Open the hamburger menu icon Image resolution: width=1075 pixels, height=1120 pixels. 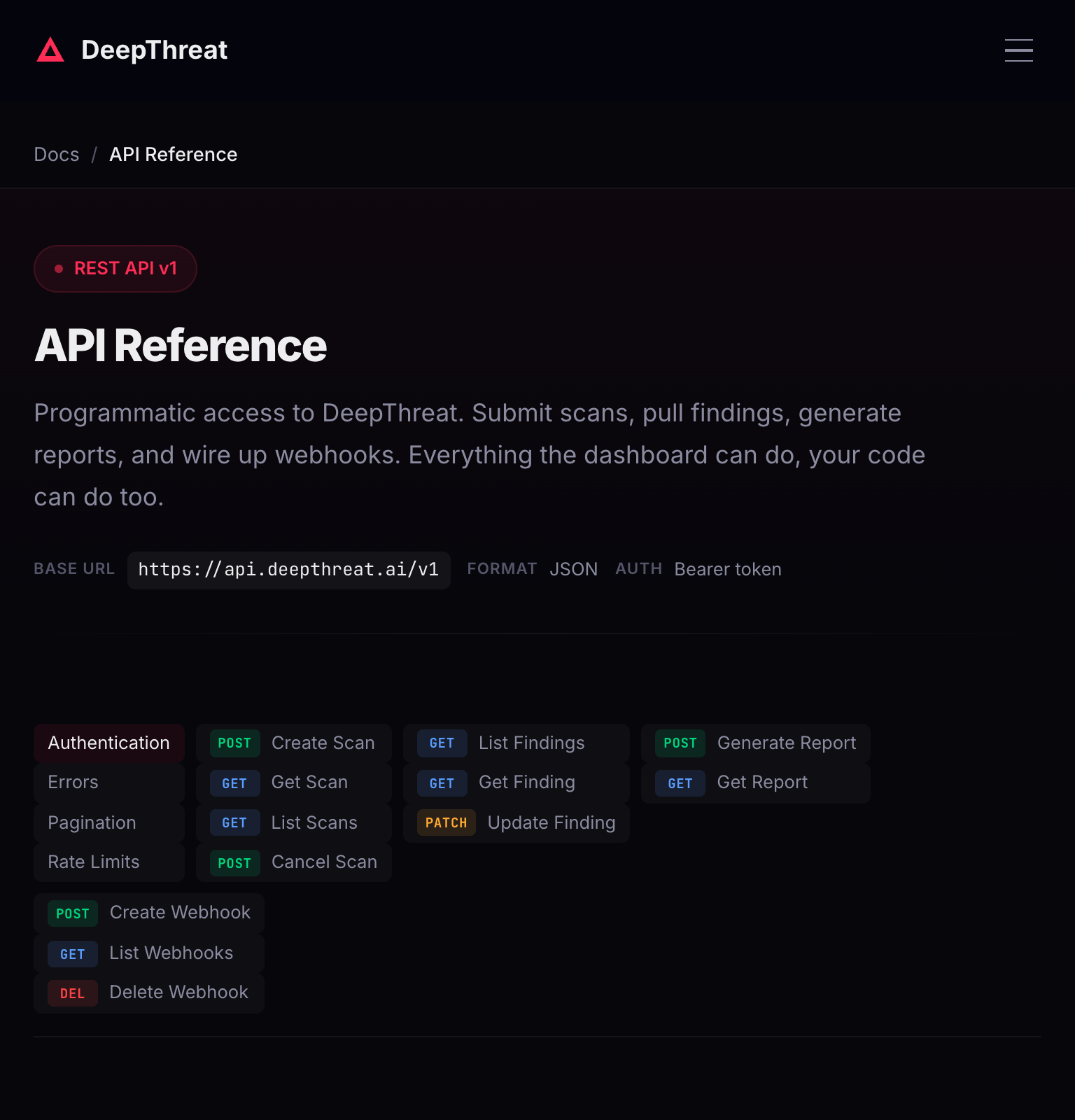coord(1018,50)
